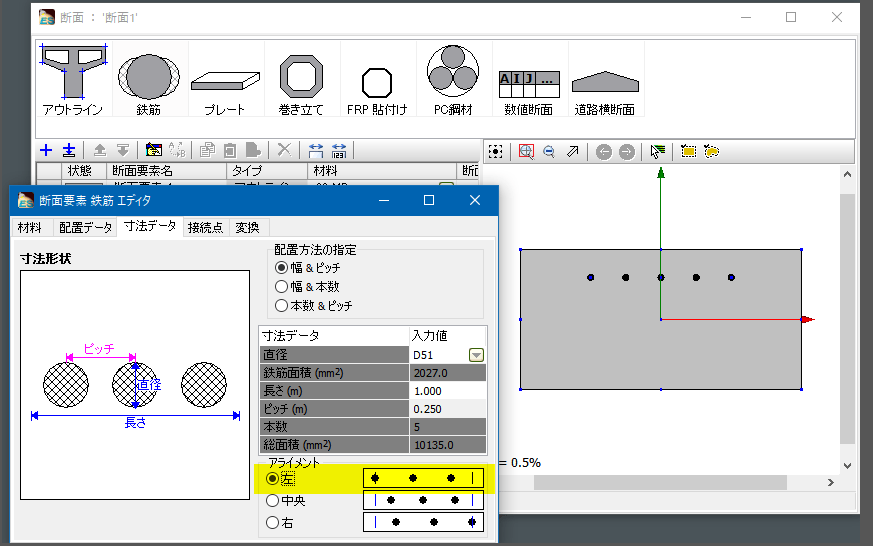Edit the 長さ (m) value field
This screenshot has width=873, height=546.
(x=446, y=391)
